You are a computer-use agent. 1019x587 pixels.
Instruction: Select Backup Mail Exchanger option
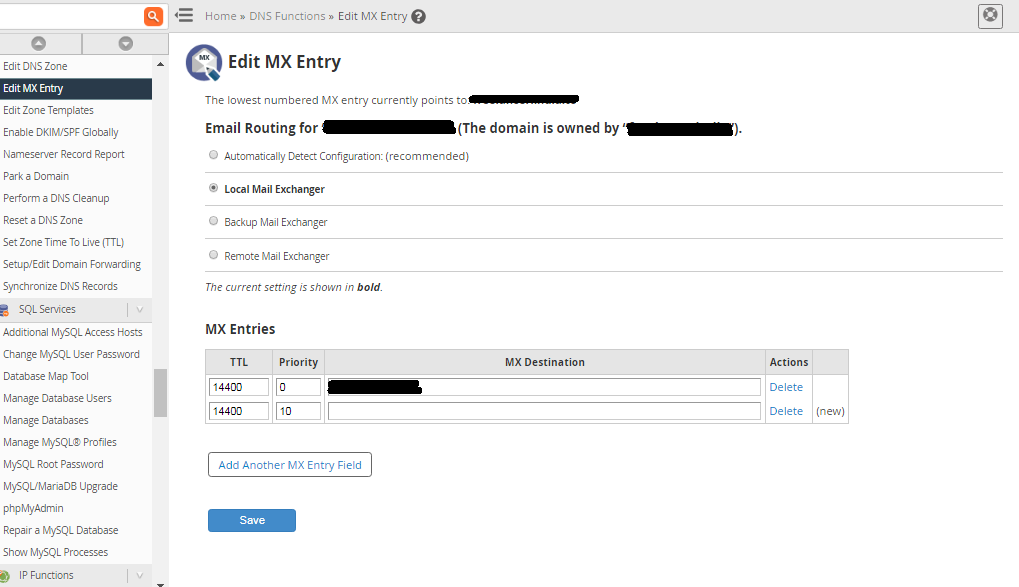tap(213, 221)
